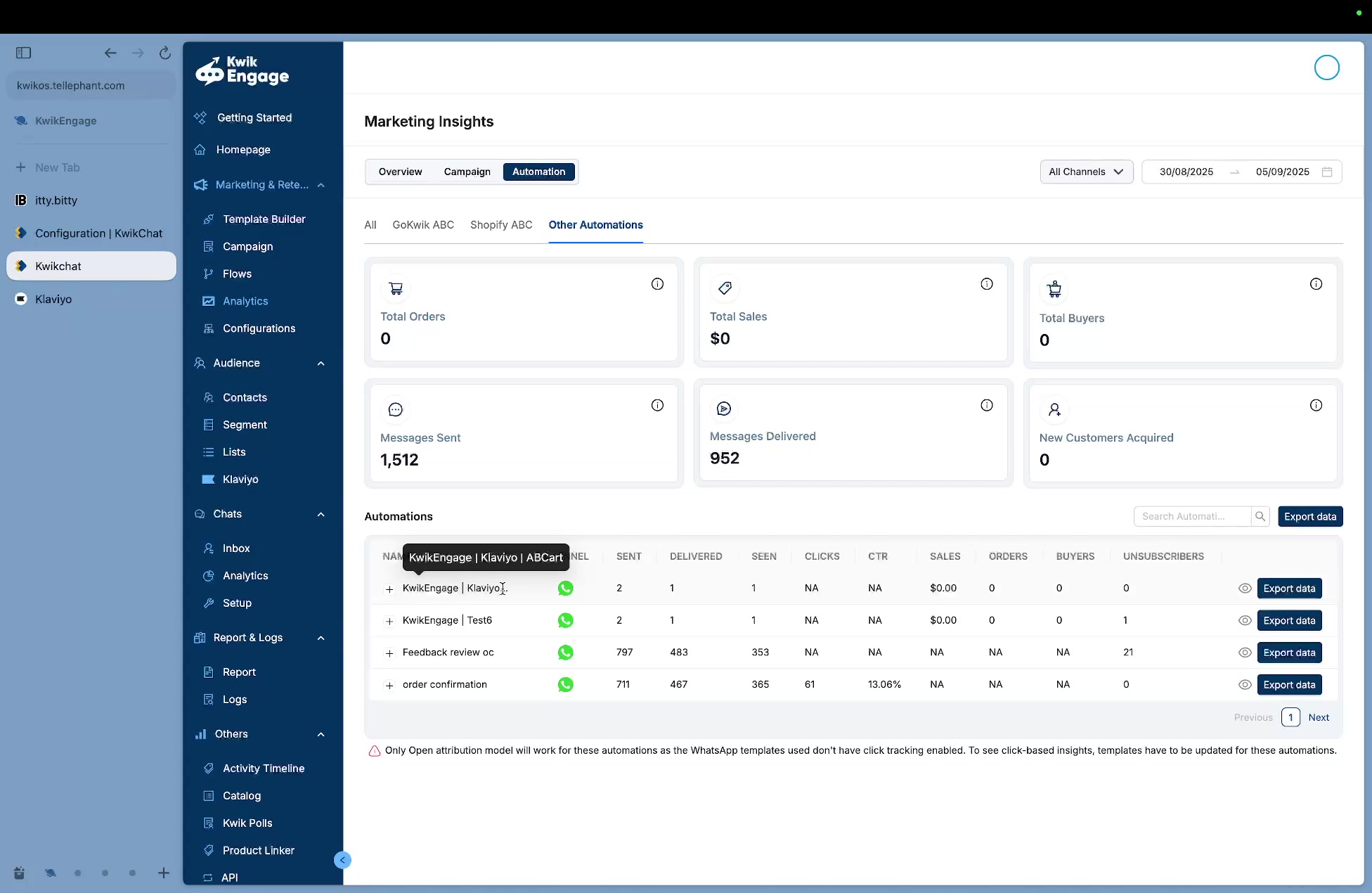Focus the Search Automation input field
The height and width of the screenshot is (893, 1372).
[1192, 517]
